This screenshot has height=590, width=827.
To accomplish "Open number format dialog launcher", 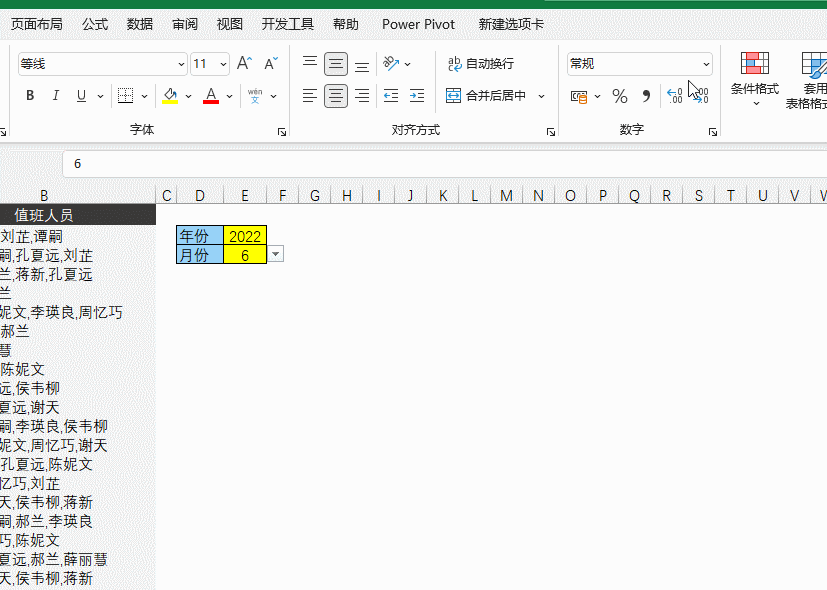I will point(713,132).
